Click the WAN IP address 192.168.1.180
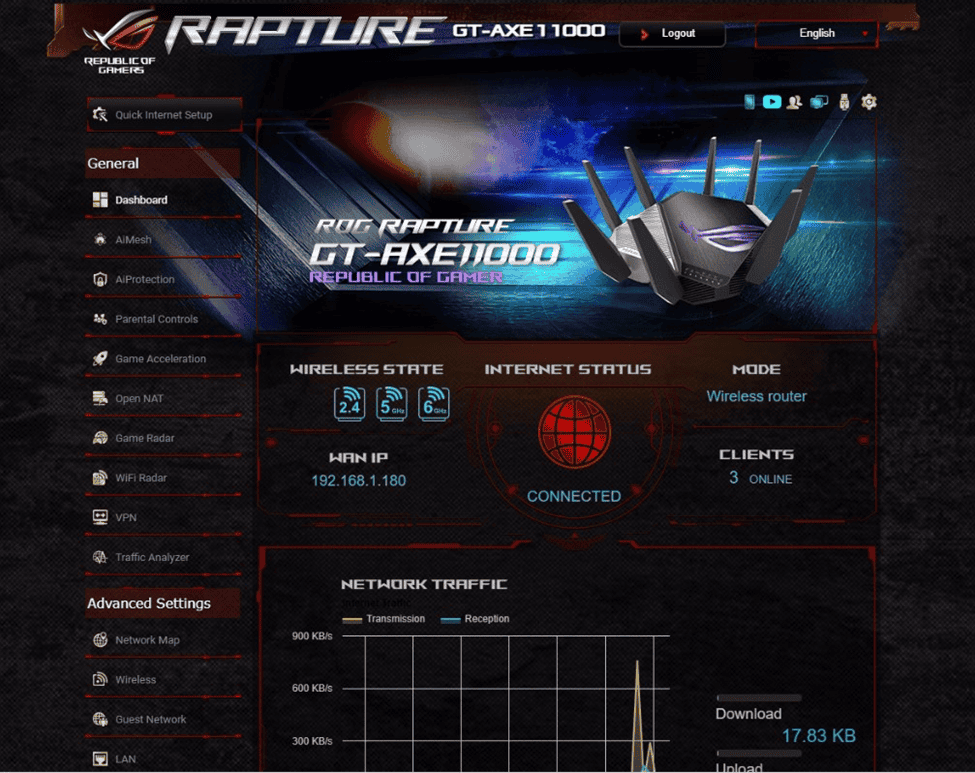 point(358,481)
